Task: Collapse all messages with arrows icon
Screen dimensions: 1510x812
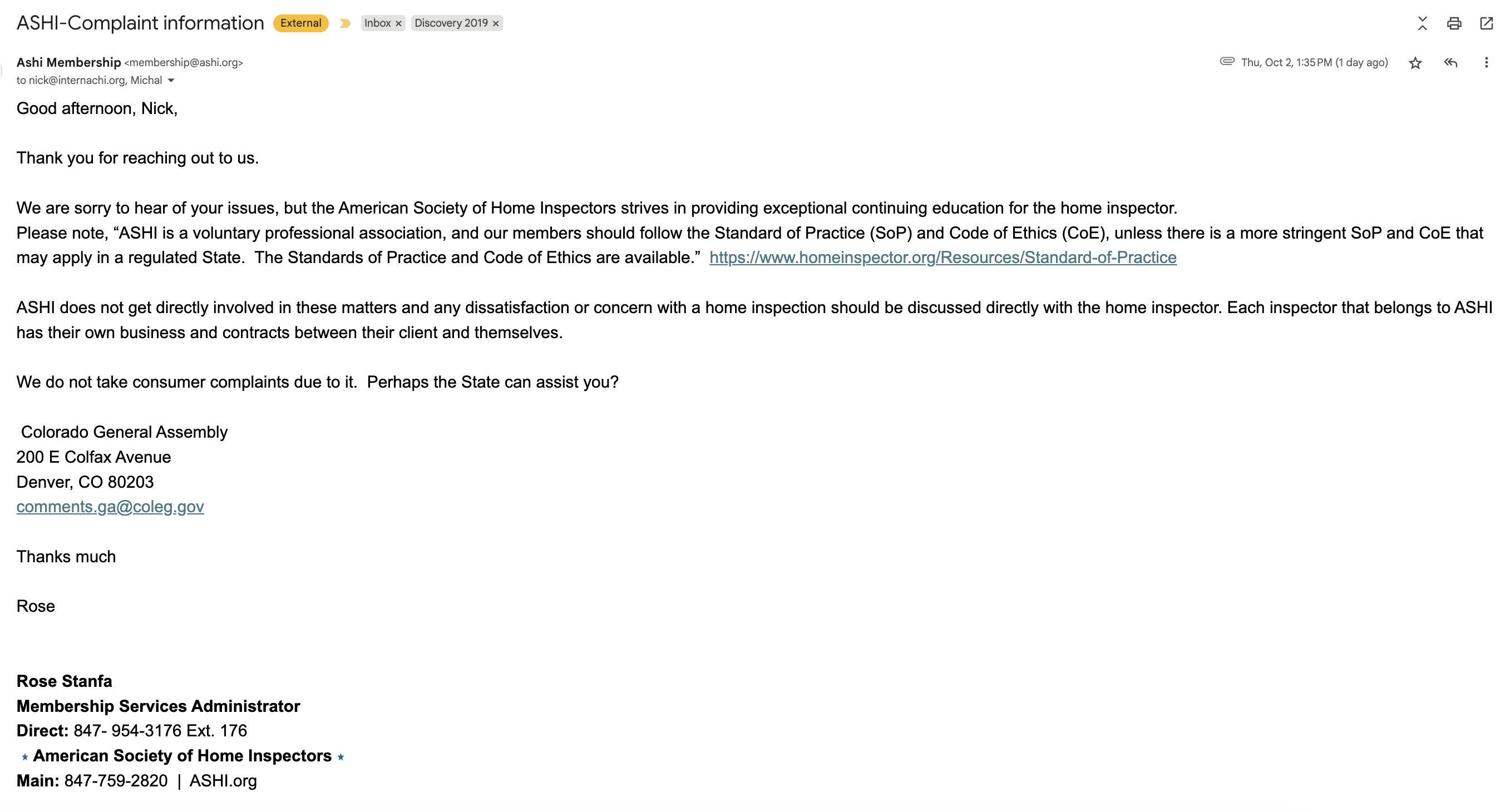Action: tap(1422, 23)
